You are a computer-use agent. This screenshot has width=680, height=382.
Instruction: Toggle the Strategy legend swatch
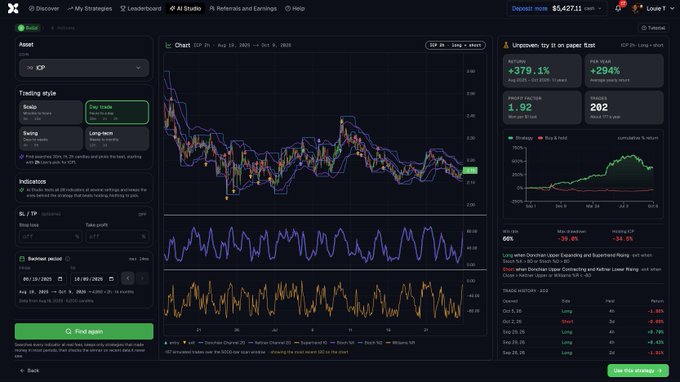(x=510, y=138)
